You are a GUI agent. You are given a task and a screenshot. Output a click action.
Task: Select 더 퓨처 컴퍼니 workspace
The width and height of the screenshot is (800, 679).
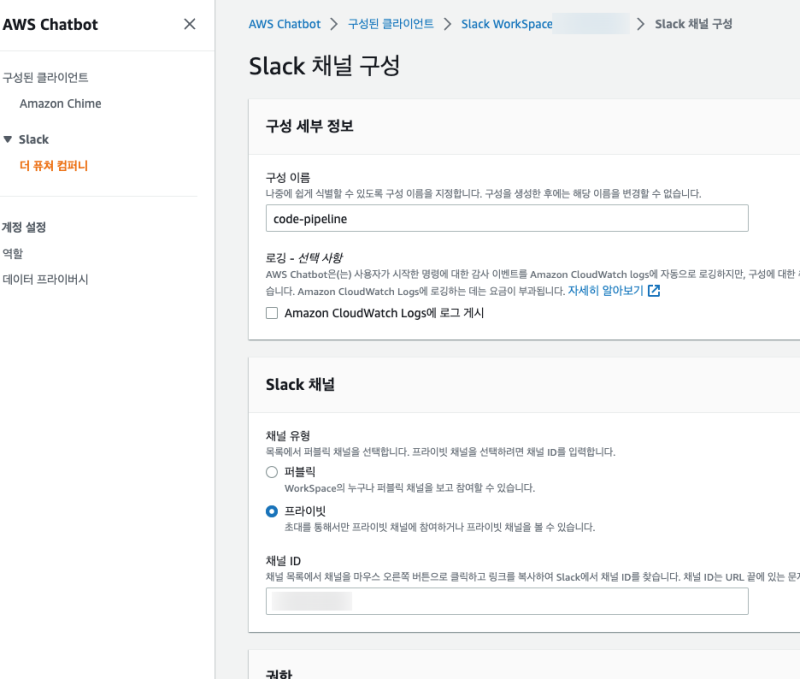click(54, 166)
